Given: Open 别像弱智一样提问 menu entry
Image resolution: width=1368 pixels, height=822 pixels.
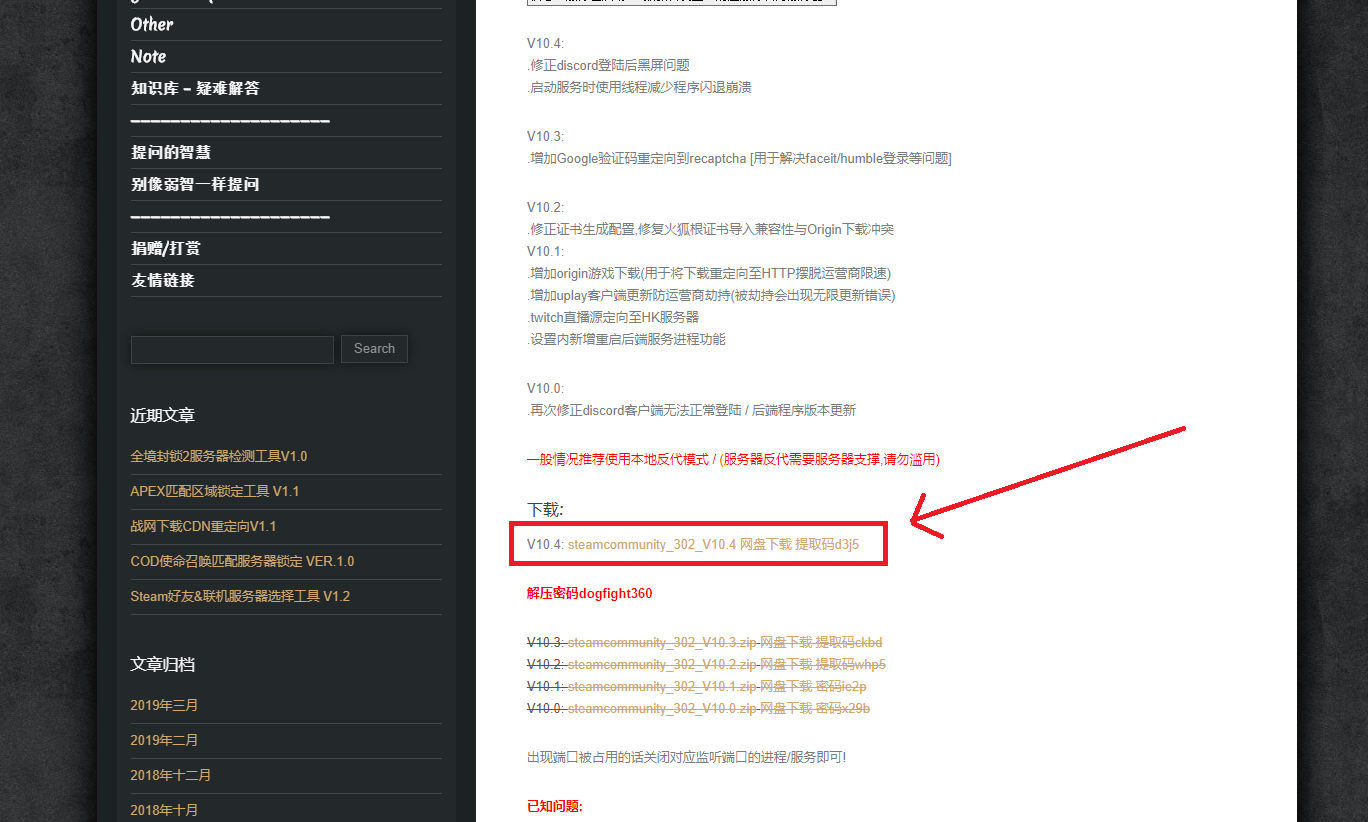Looking at the screenshot, I should pyautogui.click(x=195, y=184).
